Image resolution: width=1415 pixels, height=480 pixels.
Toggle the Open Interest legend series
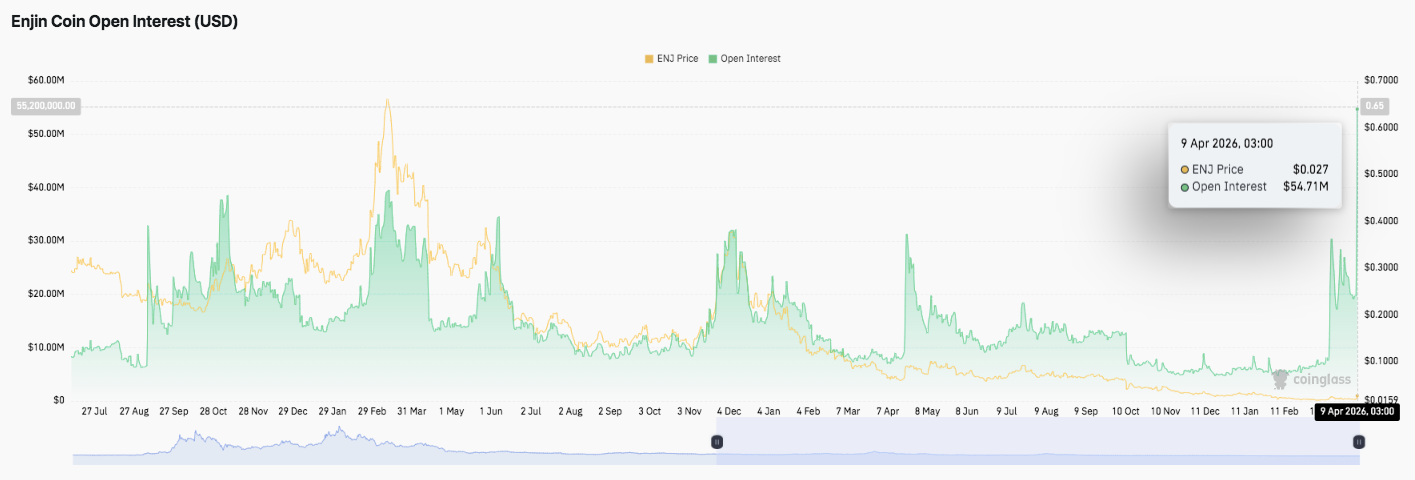pyautogui.click(x=744, y=59)
